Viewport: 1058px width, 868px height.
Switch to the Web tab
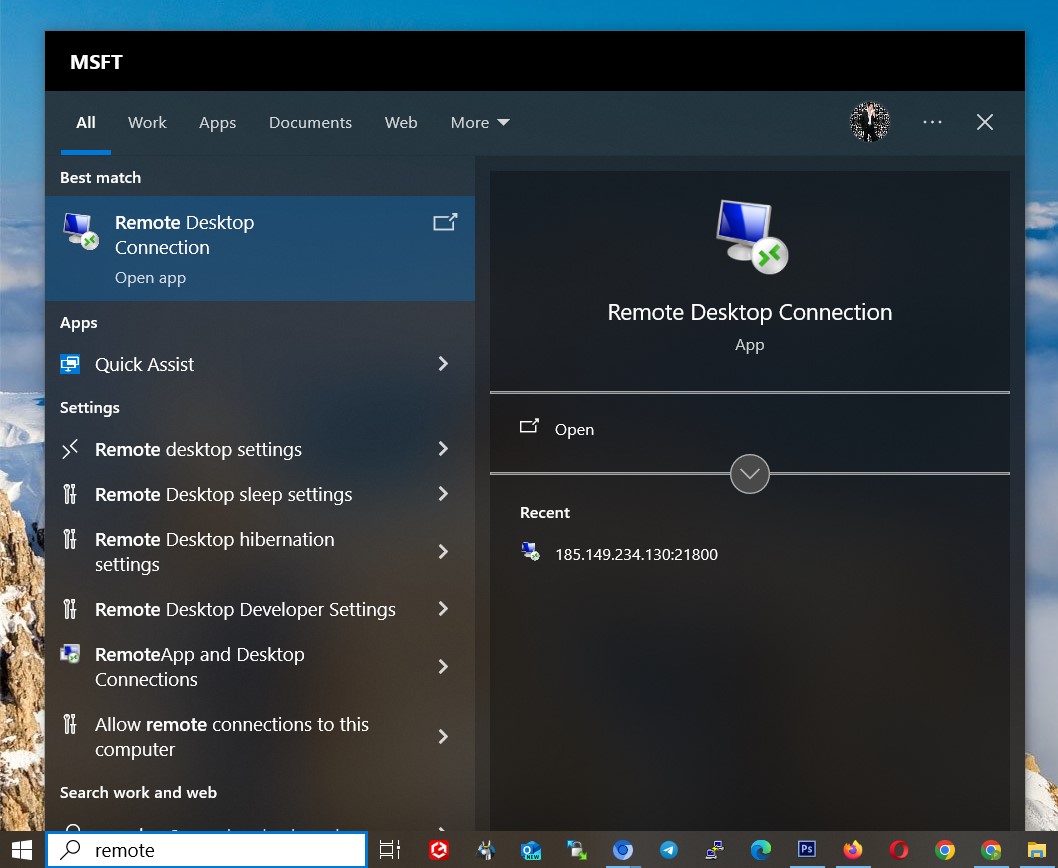coord(401,123)
